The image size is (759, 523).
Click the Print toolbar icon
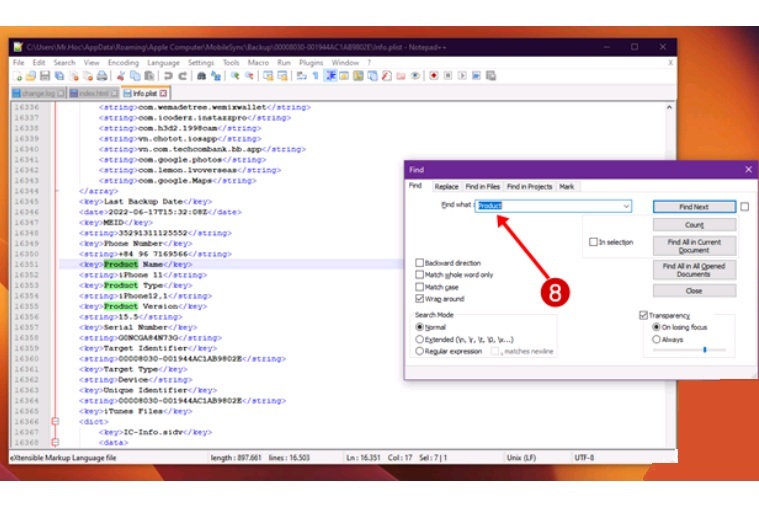coord(101,76)
